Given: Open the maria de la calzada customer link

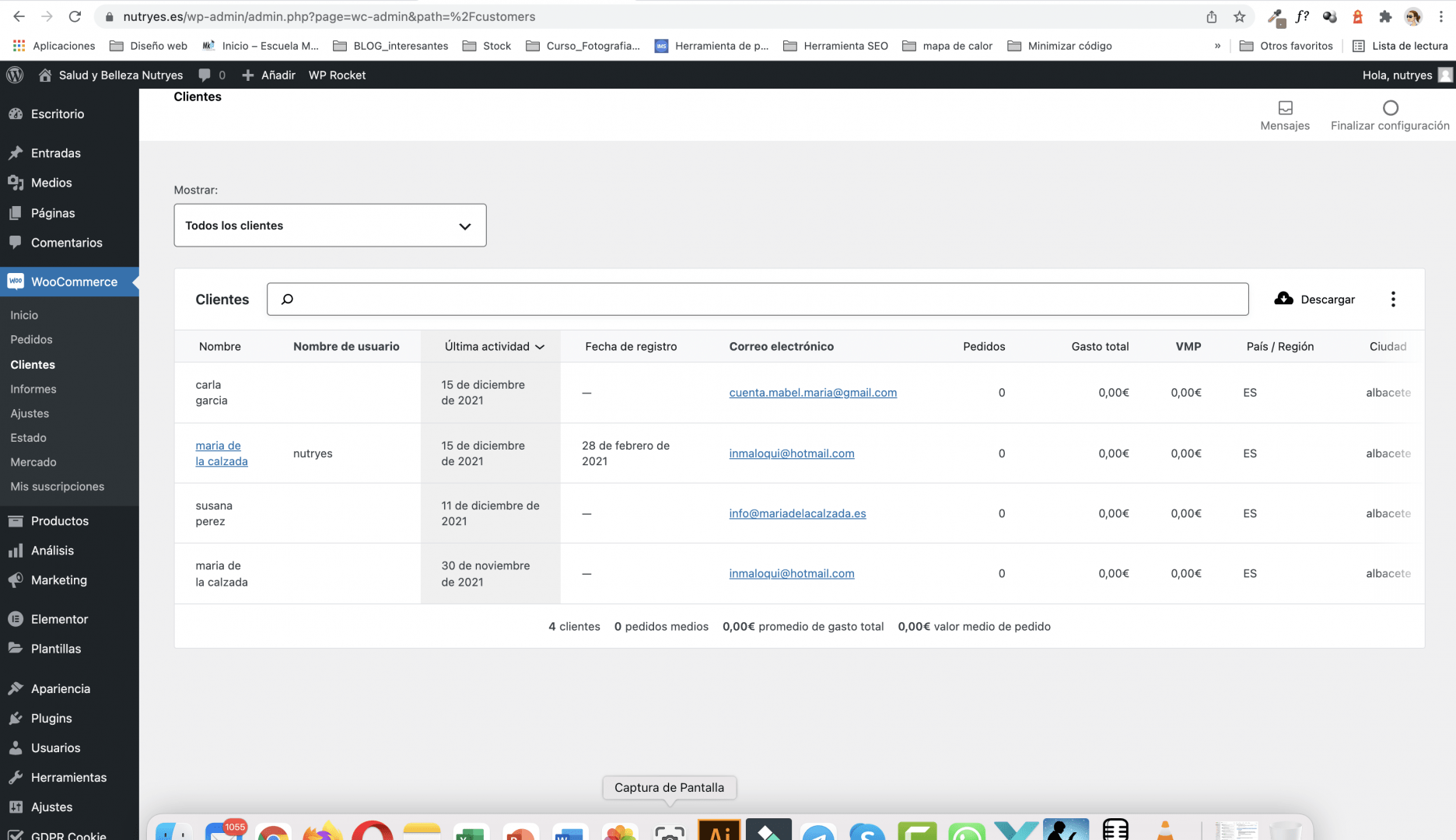Looking at the screenshot, I should click(x=222, y=453).
